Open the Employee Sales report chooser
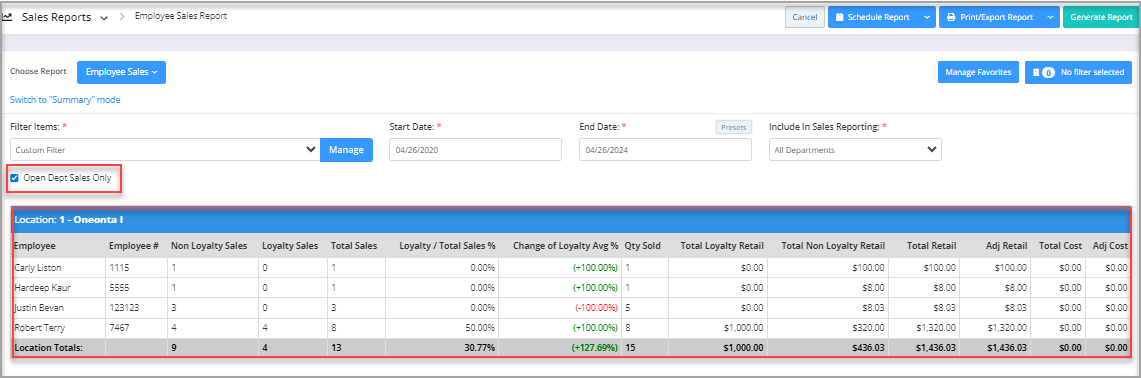The height and width of the screenshot is (378, 1141). click(122, 72)
